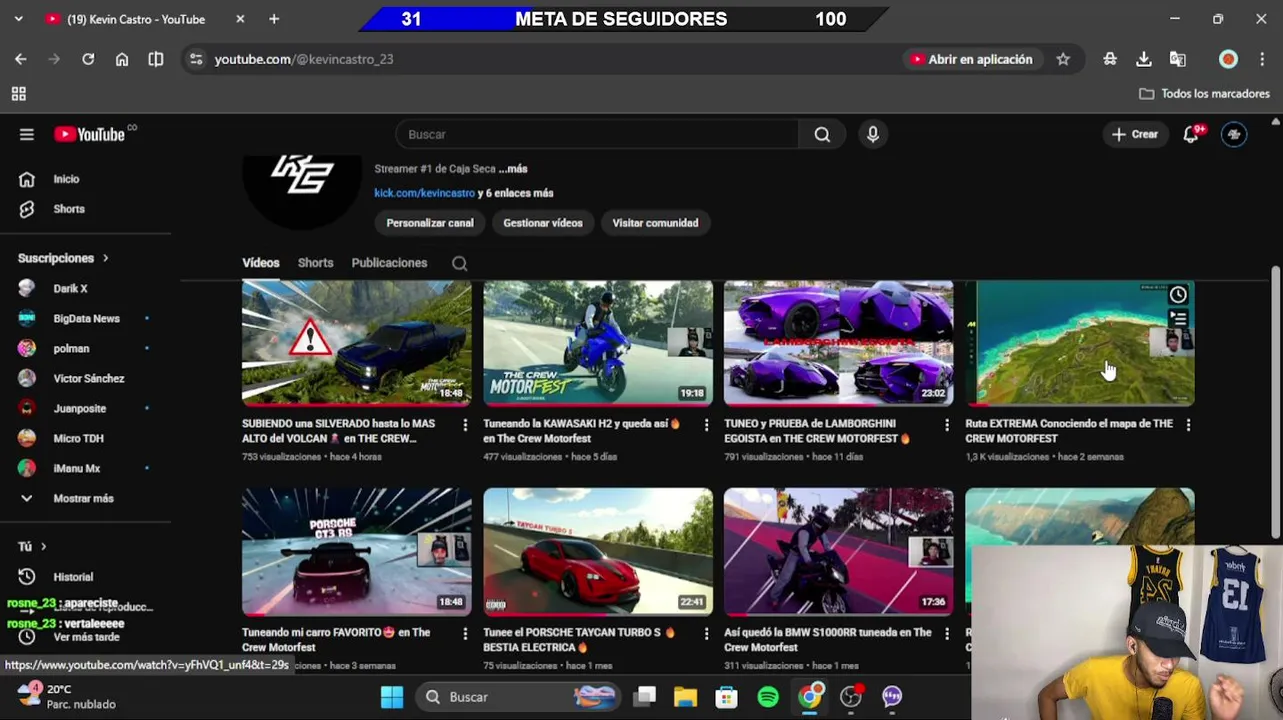Expand the Tú section

32,546
